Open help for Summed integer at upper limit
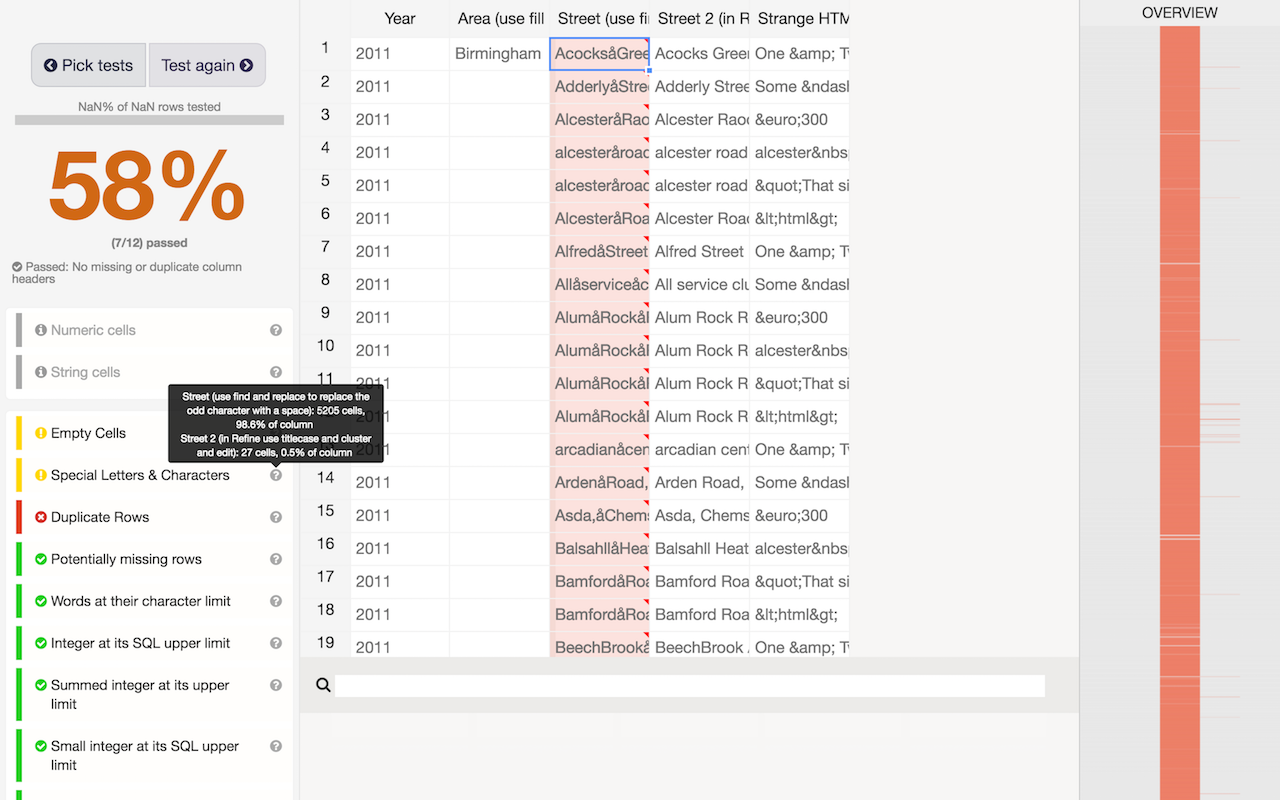 [x=276, y=685]
